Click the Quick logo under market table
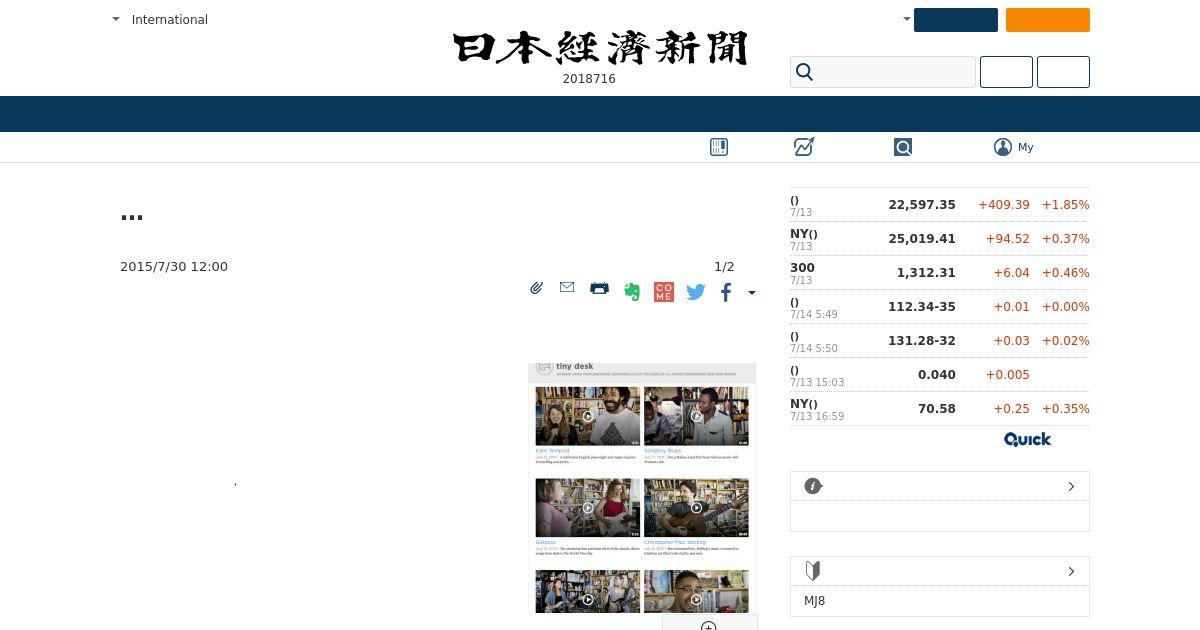 click(1027, 439)
